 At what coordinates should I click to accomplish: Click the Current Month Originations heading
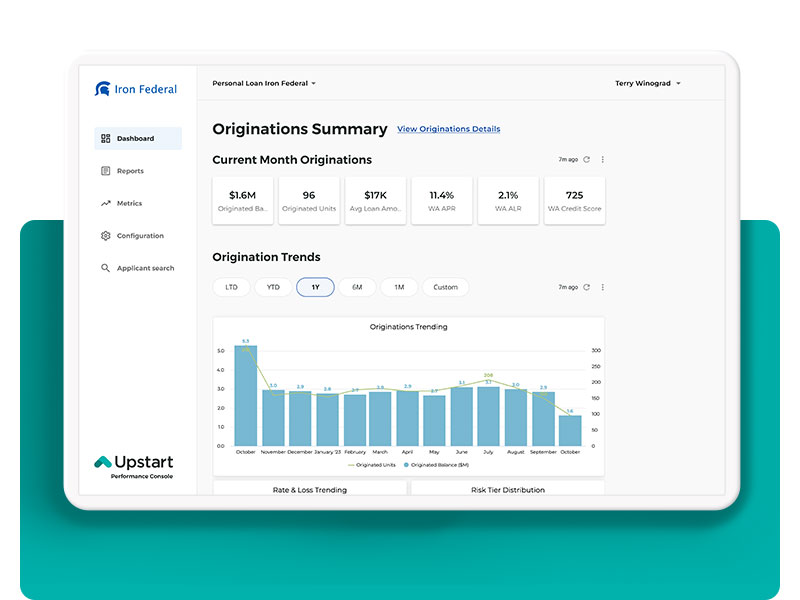pyautogui.click(x=292, y=160)
